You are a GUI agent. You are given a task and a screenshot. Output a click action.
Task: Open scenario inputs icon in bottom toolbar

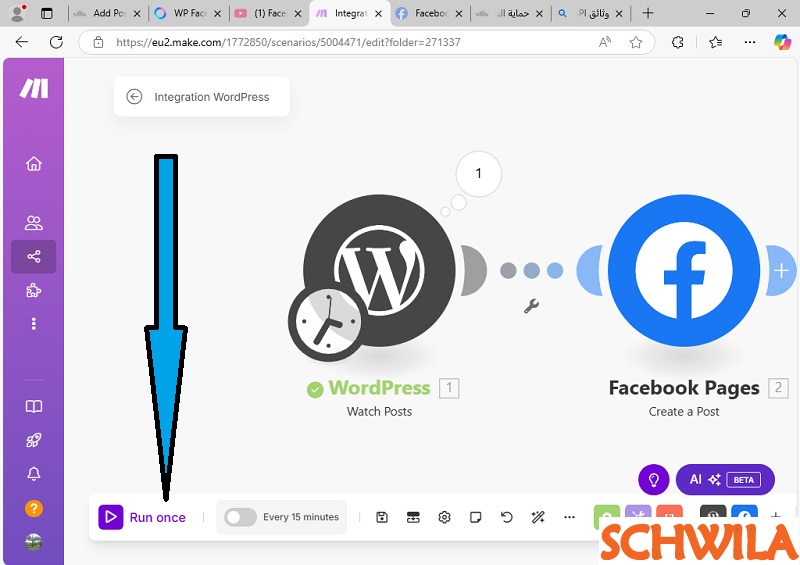413,518
